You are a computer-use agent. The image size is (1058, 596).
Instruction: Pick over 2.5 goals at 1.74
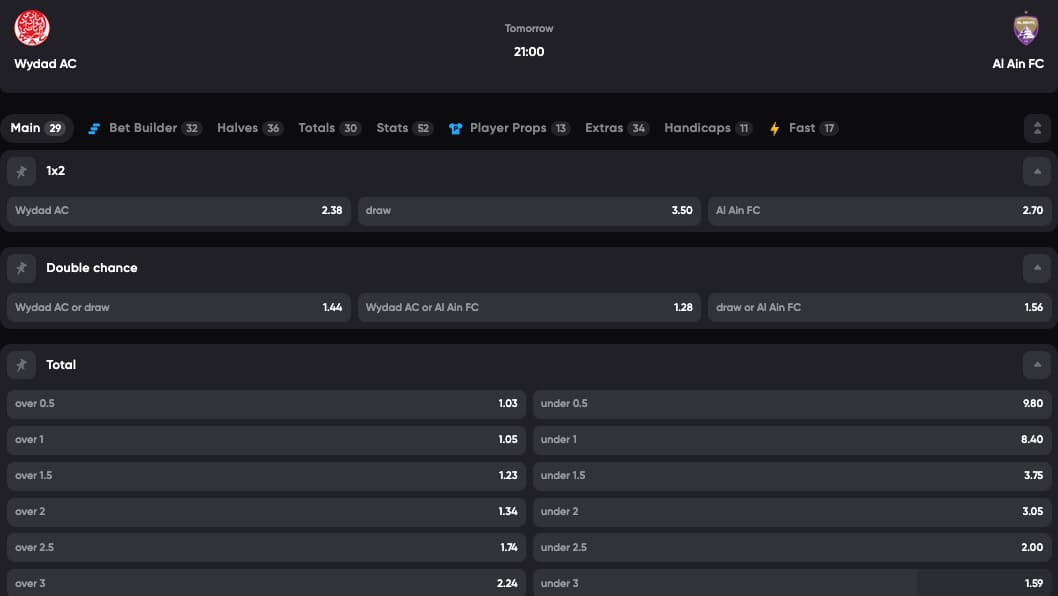click(267, 547)
